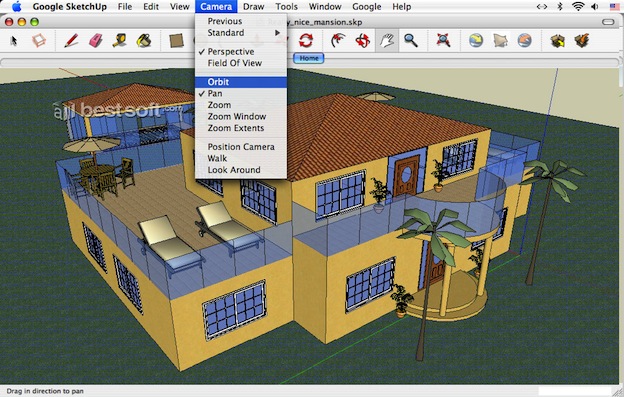The height and width of the screenshot is (397, 624).
Task: Click the toolbar hide pill button
Action: [608, 22]
